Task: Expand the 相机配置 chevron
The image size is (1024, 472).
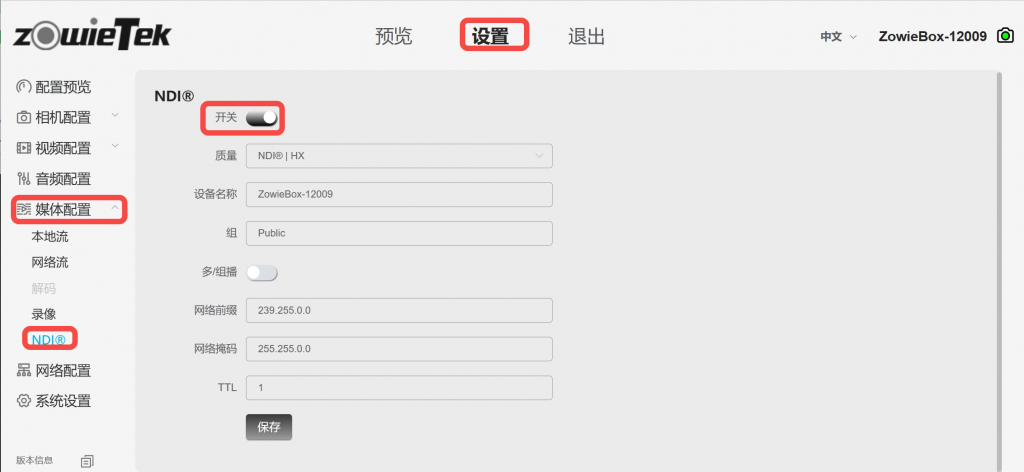Action: coord(115,115)
